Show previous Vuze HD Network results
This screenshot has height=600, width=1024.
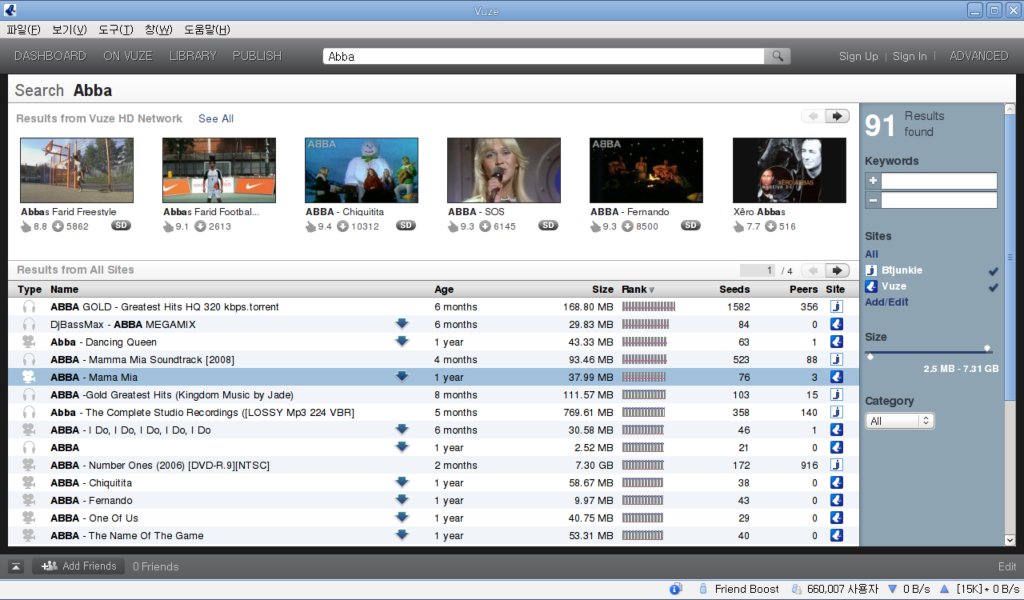[x=813, y=116]
